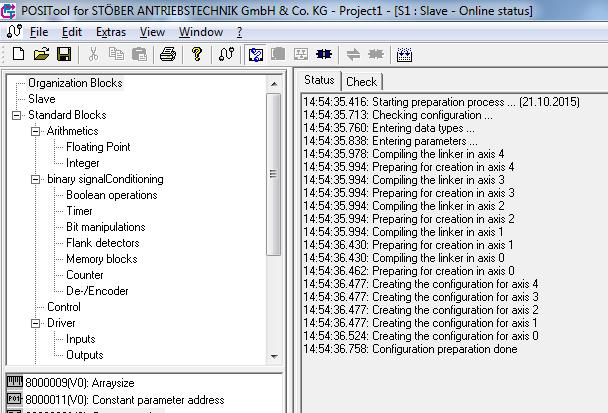Toggle the active online status toolbar icon
The width and height of the screenshot is (608, 413).
[x=256, y=55]
